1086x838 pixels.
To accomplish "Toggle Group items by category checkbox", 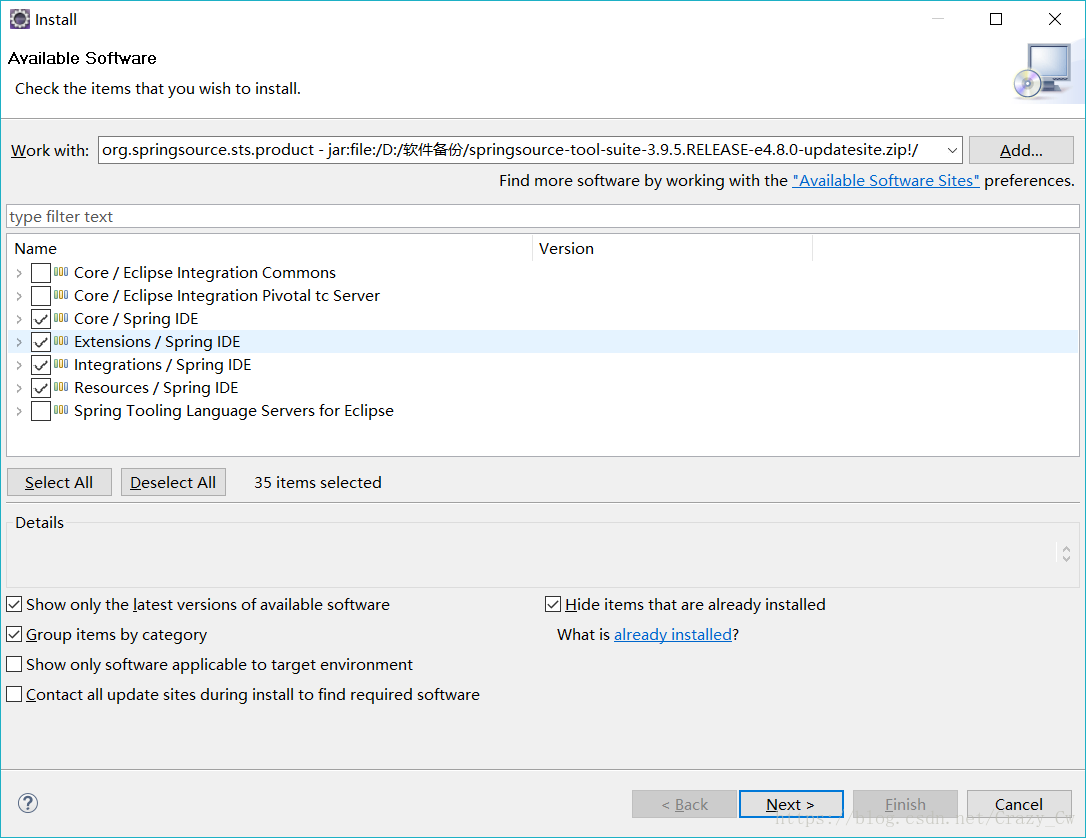I will click(x=14, y=634).
